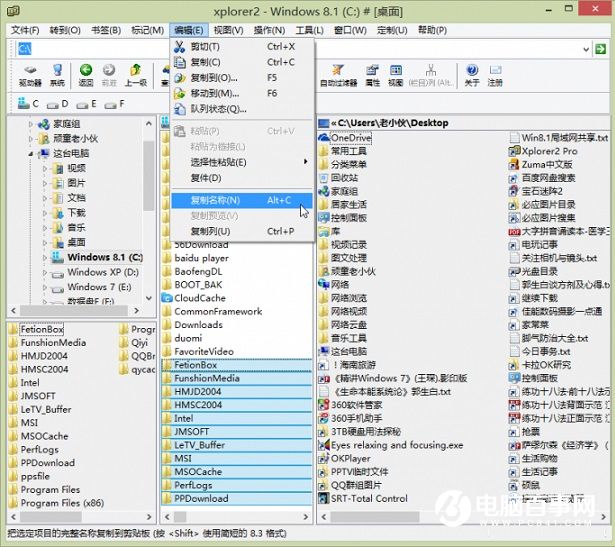Choose 队列状态(Q)... menu entry
The image size is (615, 547).
[x=242, y=109]
